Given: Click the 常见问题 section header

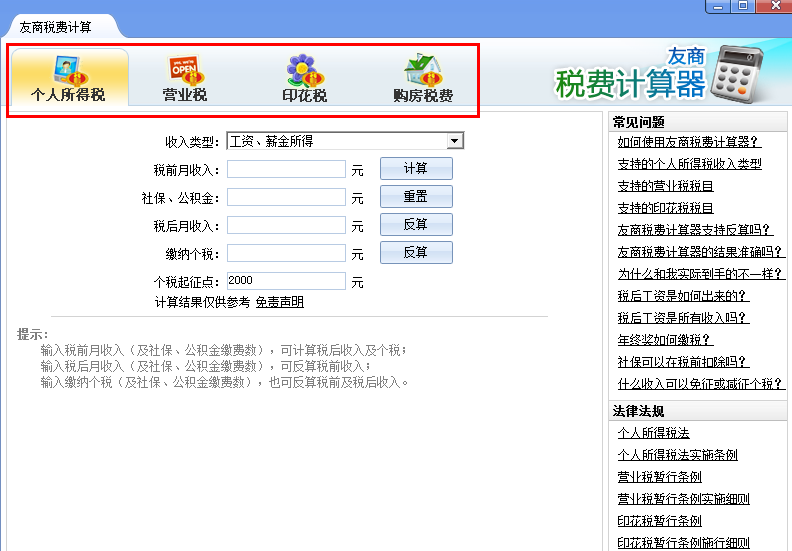Looking at the screenshot, I should point(698,122).
